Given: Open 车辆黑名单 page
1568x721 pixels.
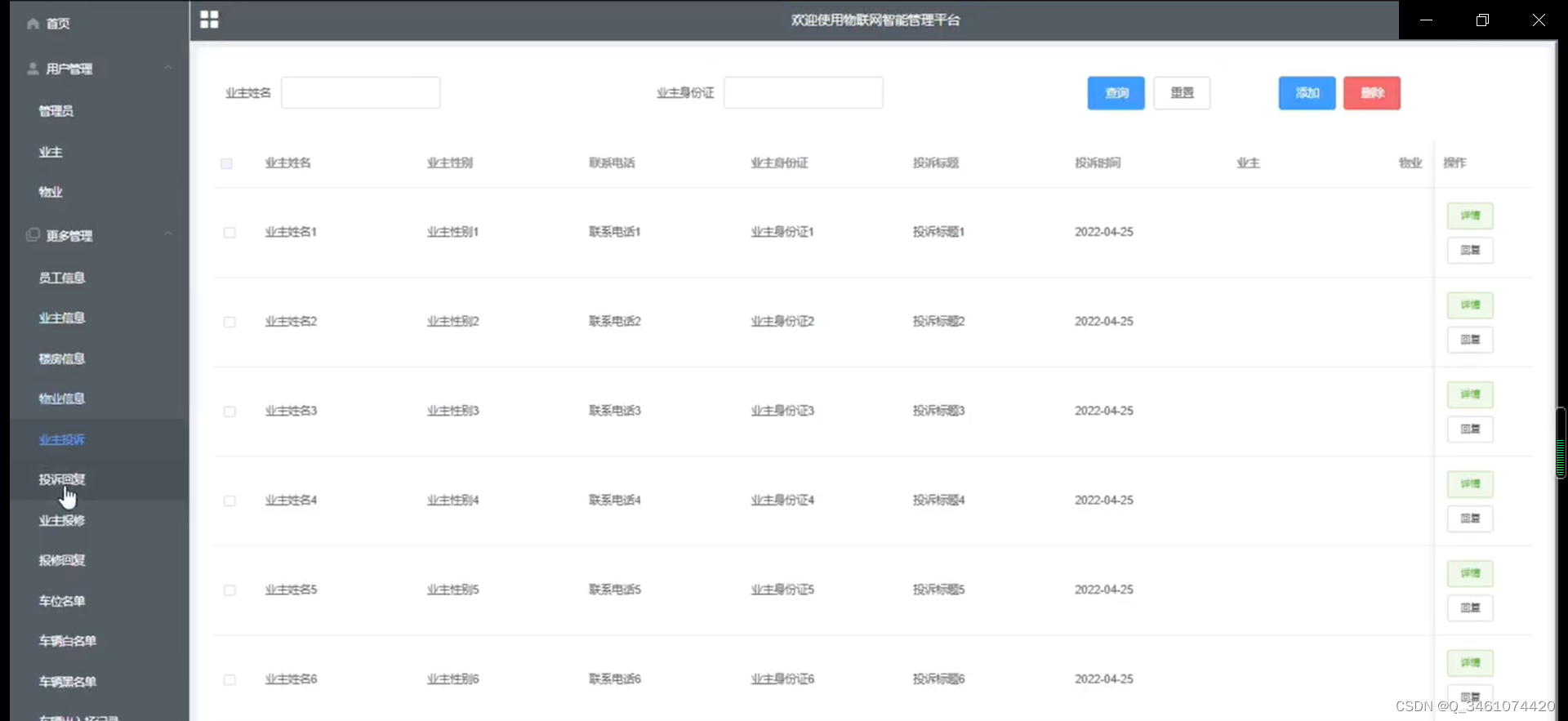Looking at the screenshot, I should point(68,682).
